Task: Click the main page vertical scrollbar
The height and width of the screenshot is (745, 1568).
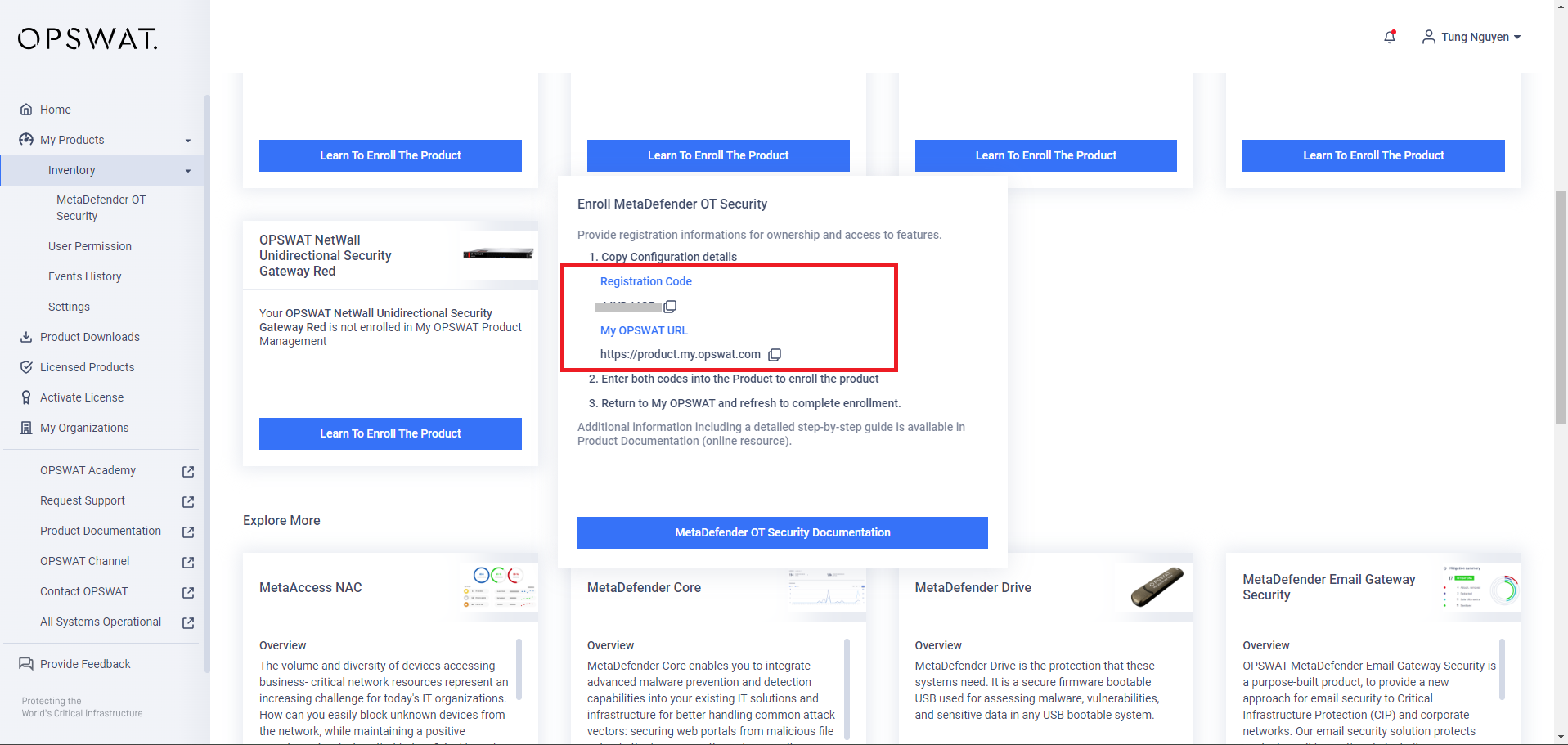Action: pos(1561,307)
